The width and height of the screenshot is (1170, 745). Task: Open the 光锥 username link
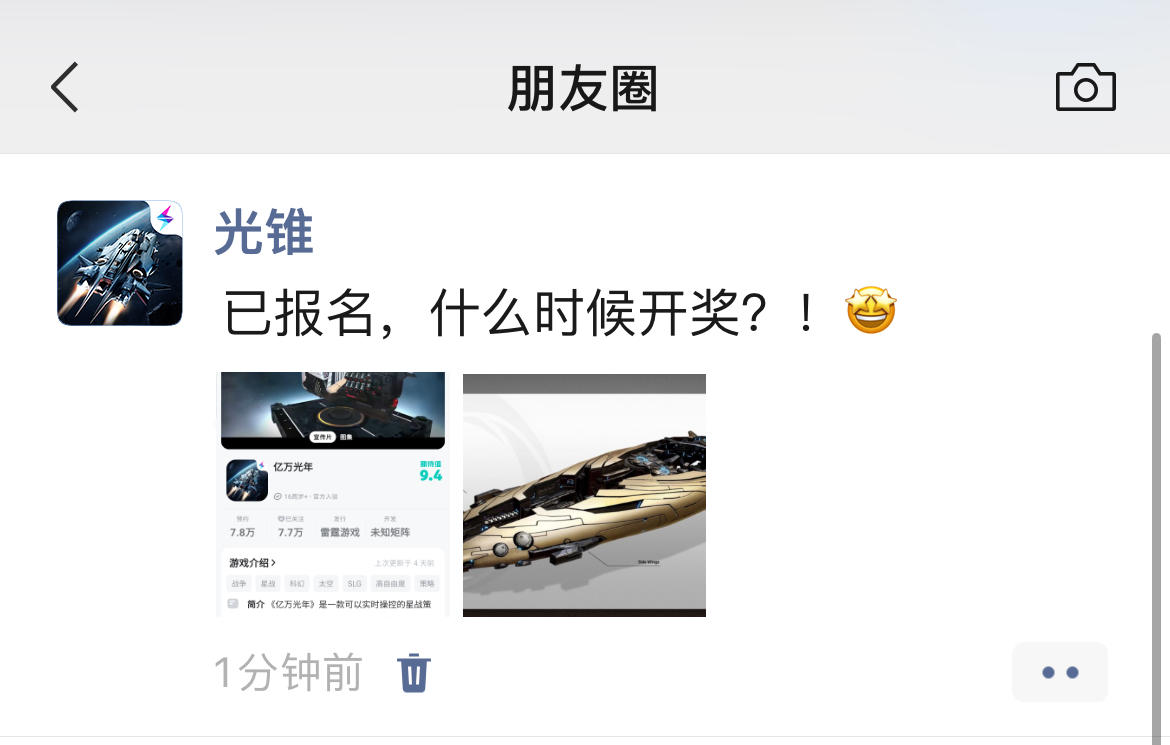point(263,232)
